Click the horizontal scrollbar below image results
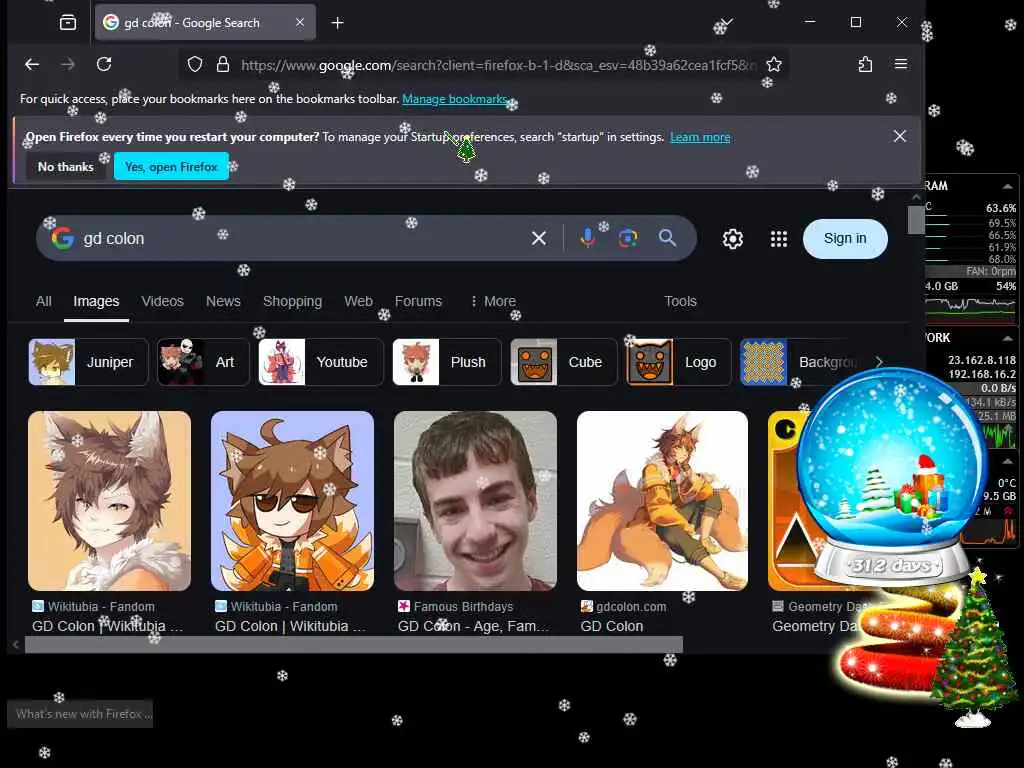The height and width of the screenshot is (768, 1024). point(354,645)
